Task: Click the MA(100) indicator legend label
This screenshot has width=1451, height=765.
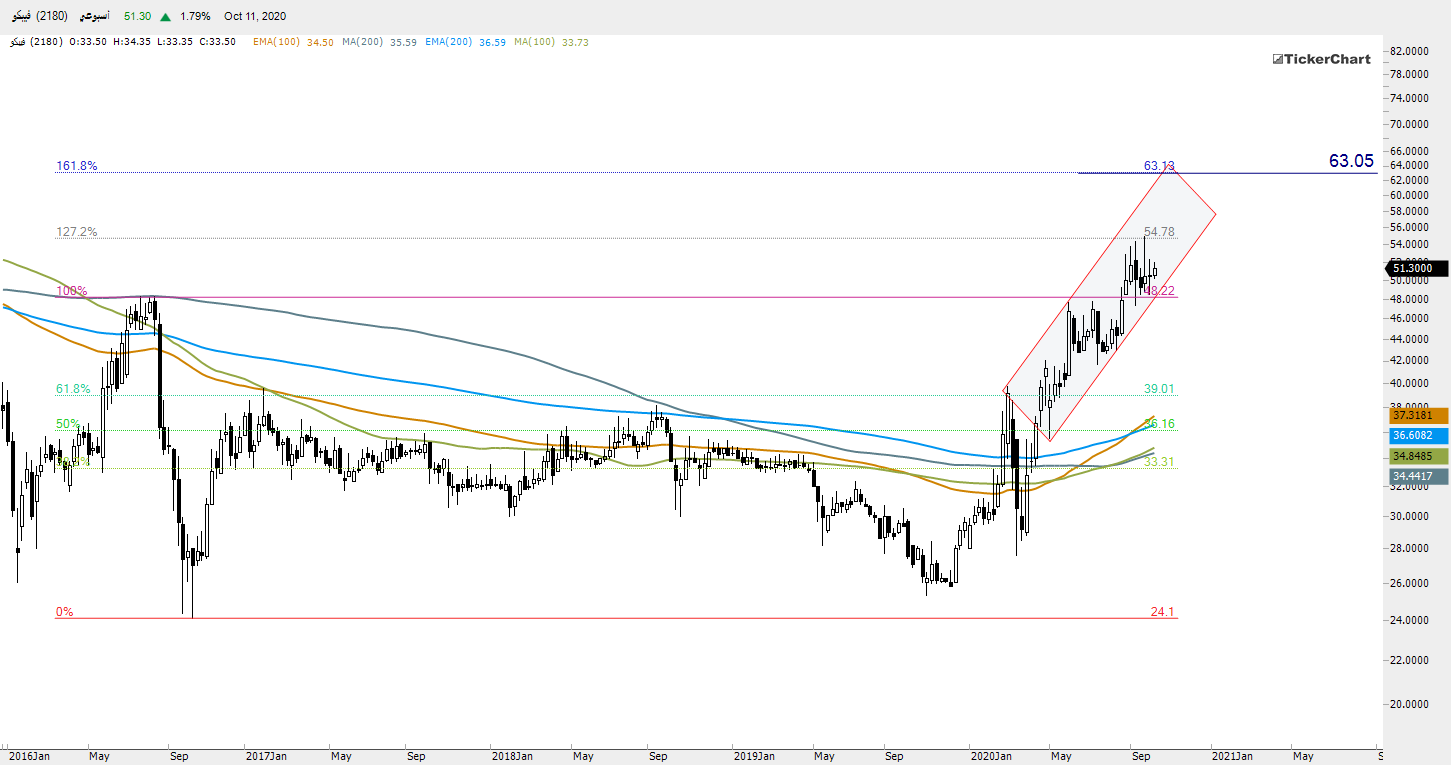Action: [x=537, y=42]
